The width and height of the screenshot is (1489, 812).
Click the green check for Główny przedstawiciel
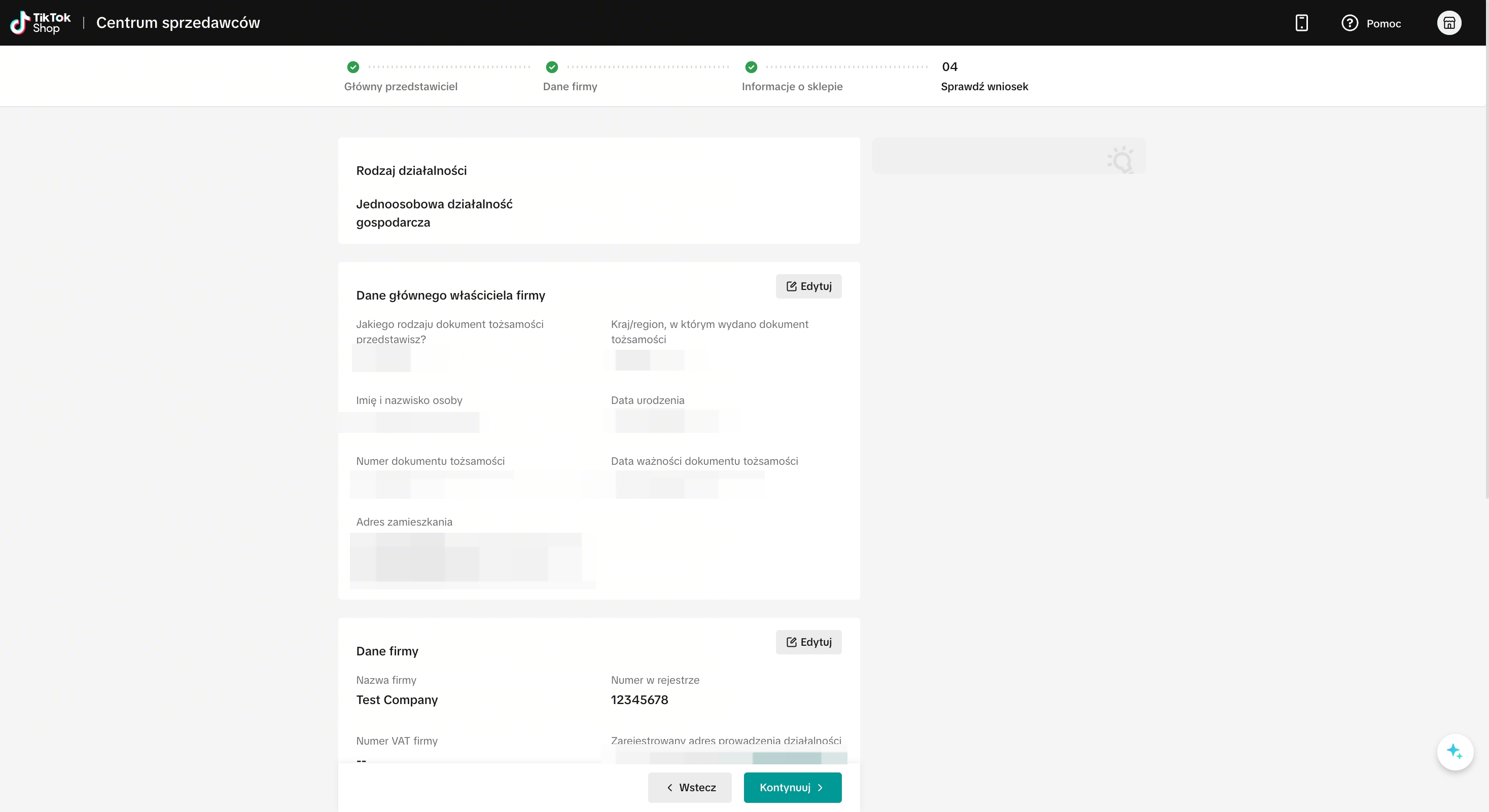point(352,67)
